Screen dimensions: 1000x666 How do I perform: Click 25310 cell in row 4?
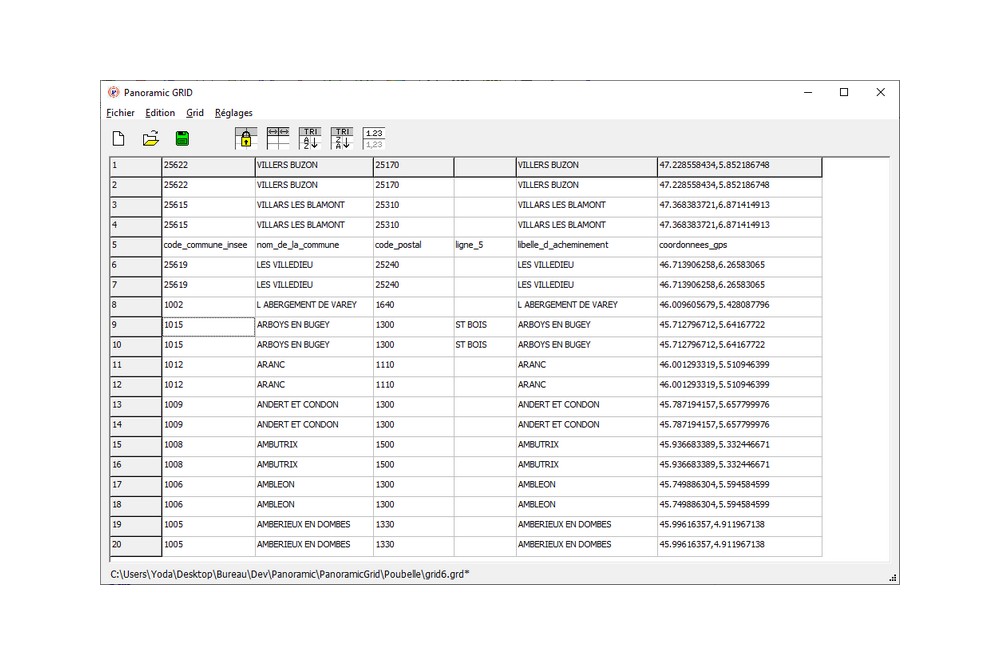[414, 226]
